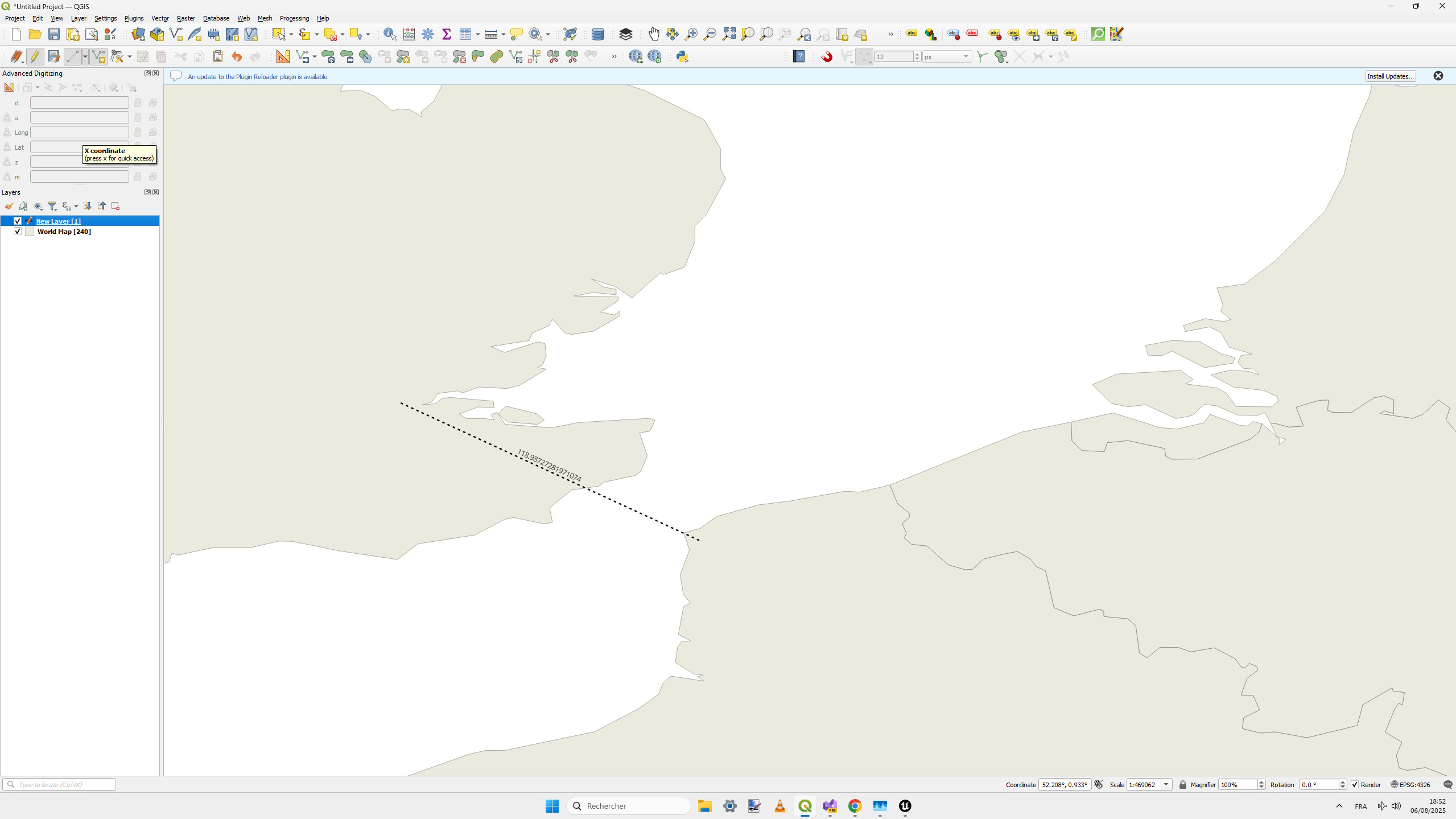
Task: Click the Pan Map hand tool
Action: (654, 34)
